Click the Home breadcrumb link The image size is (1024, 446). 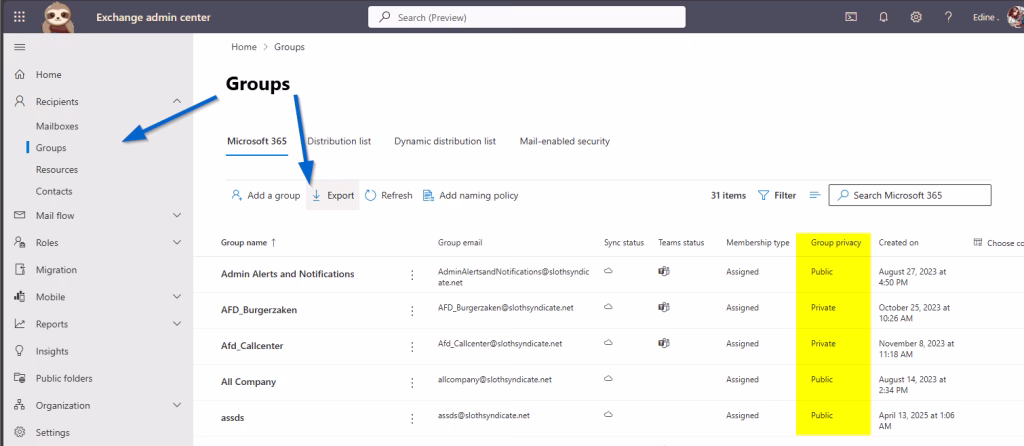[x=244, y=47]
